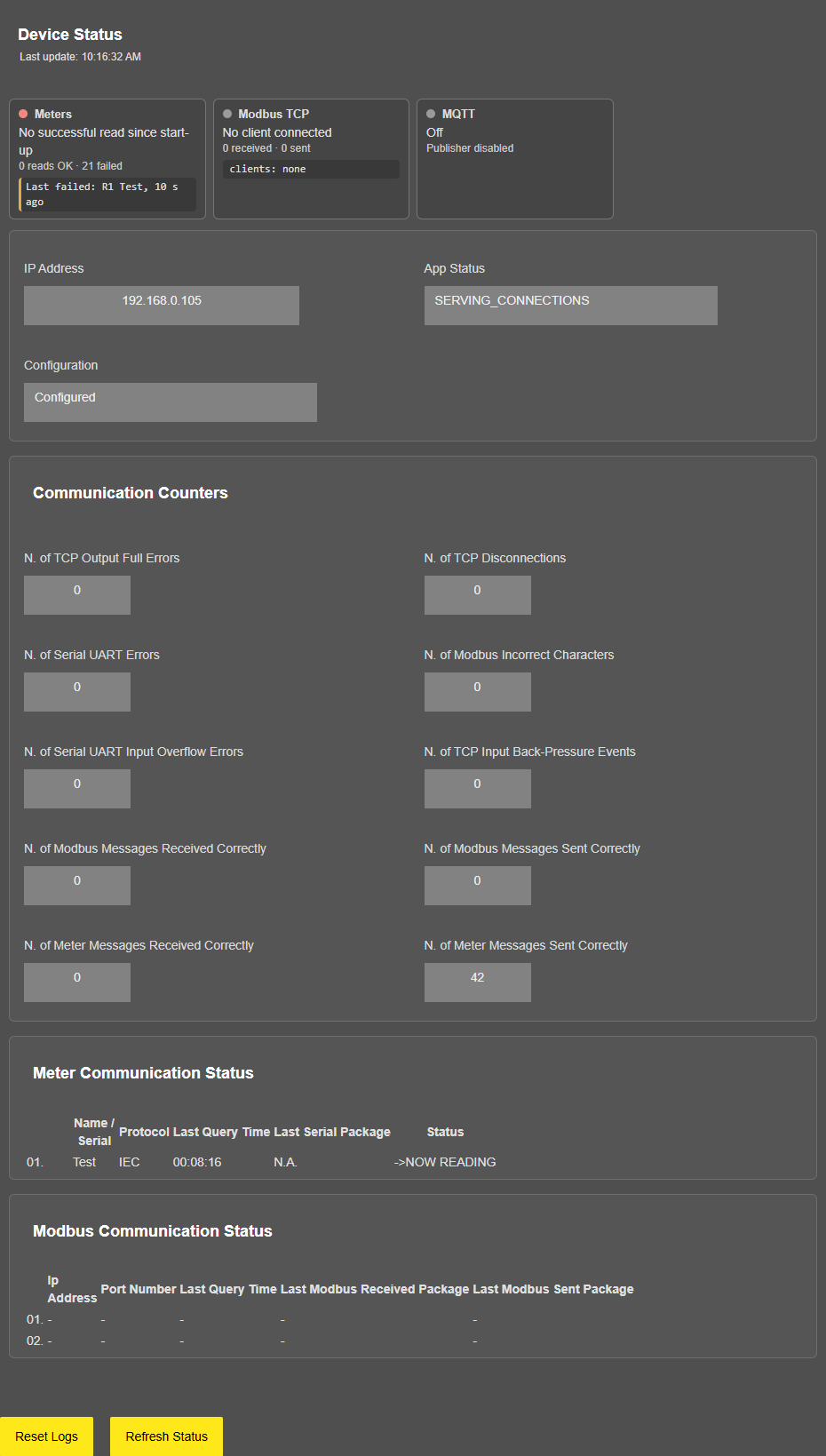Screen dimensions: 826x1456
Task: Select 'No client connected' text
Action: 277,132
